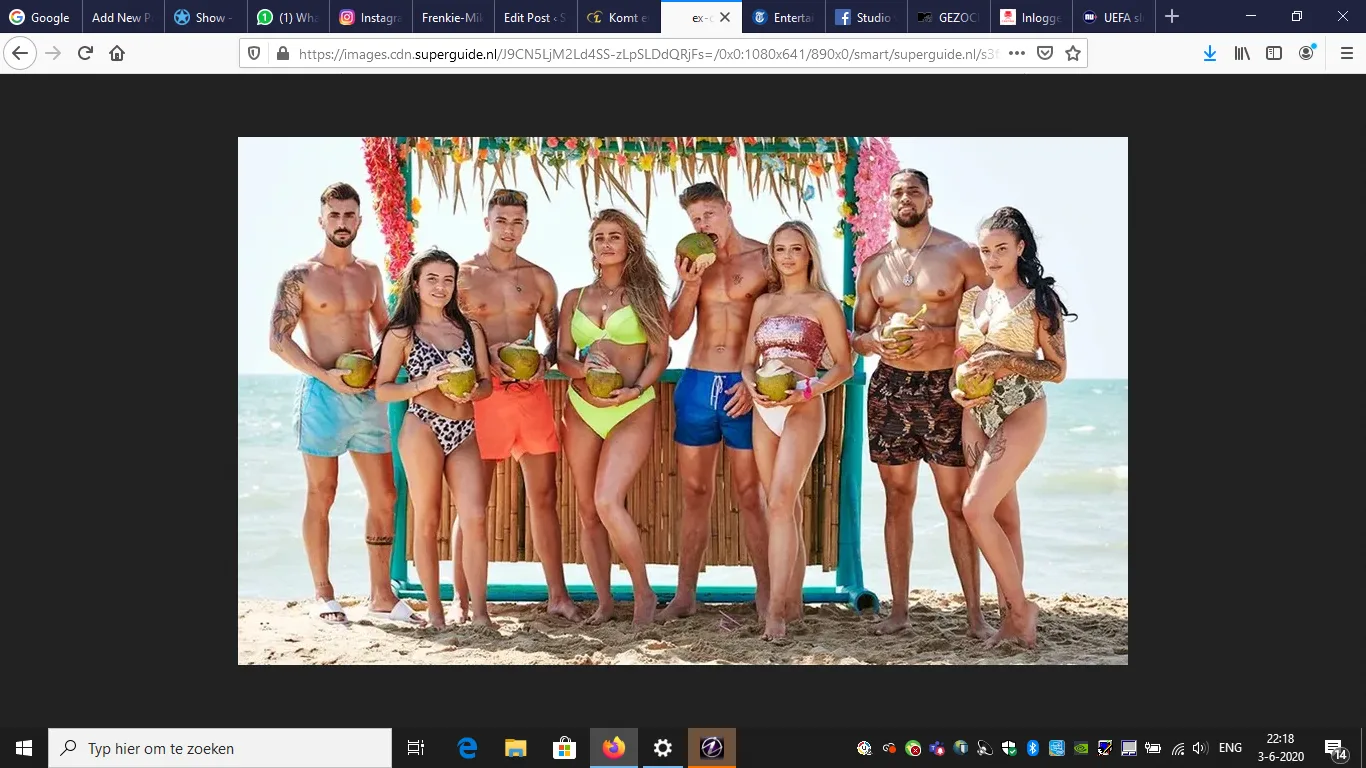Navigate back to the previous page
The height and width of the screenshot is (768, 1366).
tap(20, 52)
